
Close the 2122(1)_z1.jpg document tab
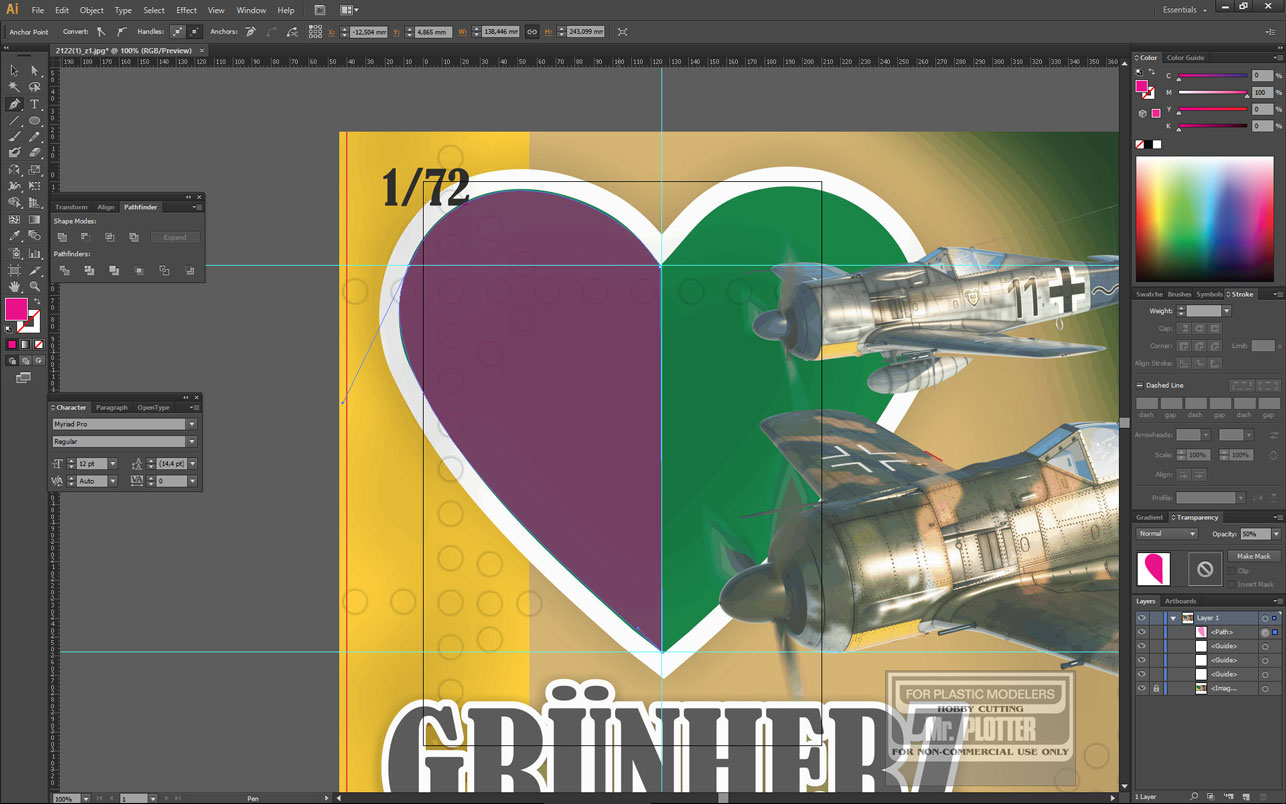click(x=201, y=49)
